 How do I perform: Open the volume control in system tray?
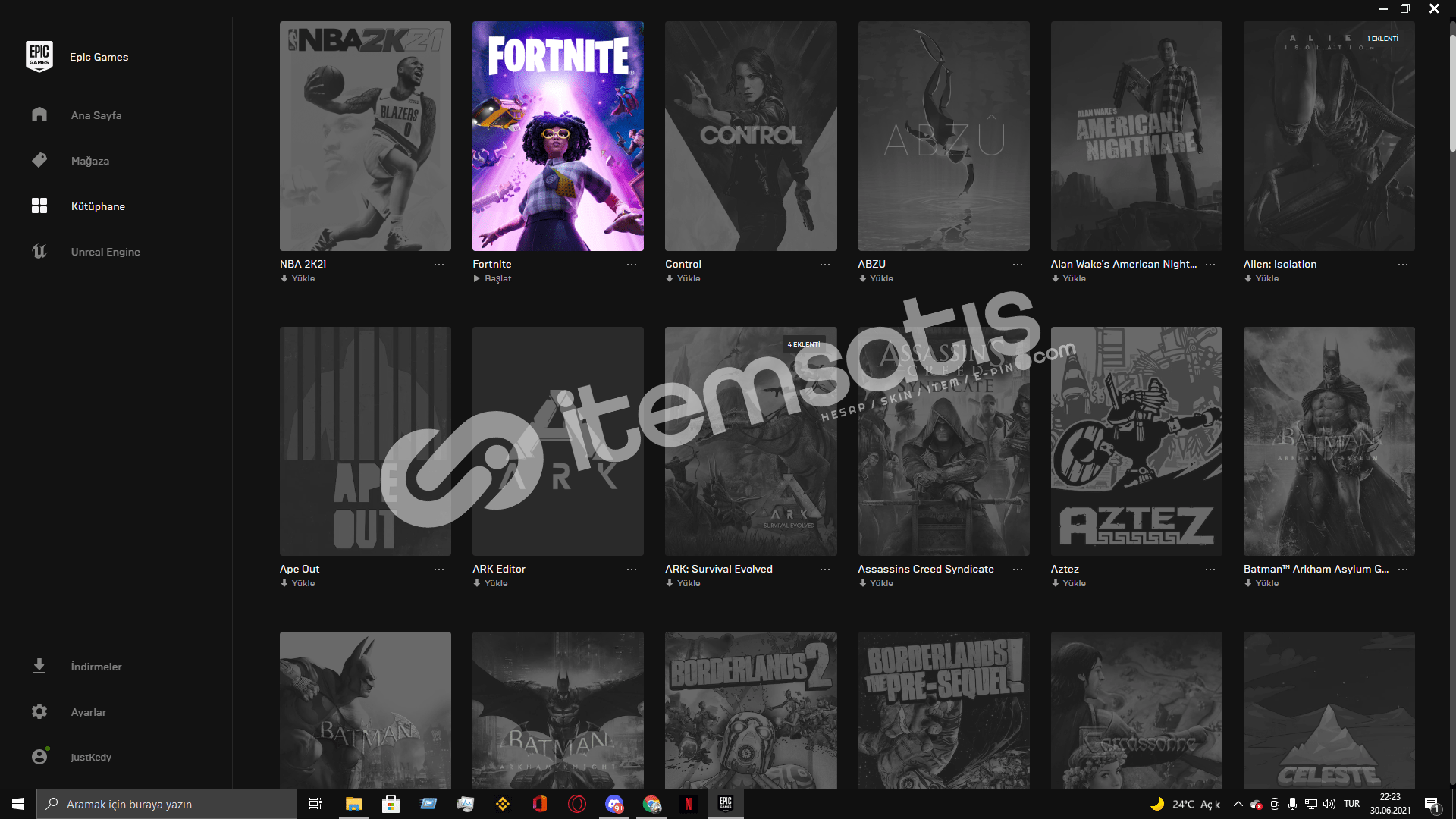click(1329, 804)
